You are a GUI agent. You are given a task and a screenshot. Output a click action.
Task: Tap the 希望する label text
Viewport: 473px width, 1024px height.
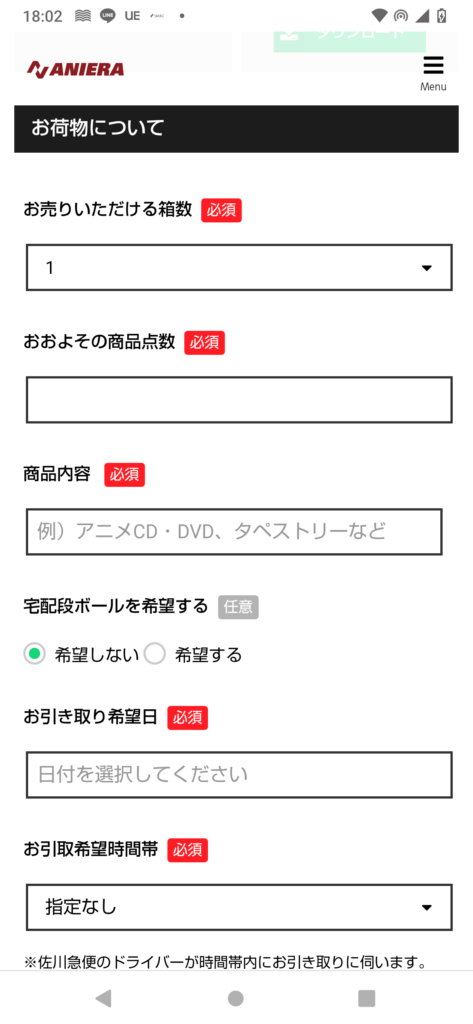tap(208, 655)
